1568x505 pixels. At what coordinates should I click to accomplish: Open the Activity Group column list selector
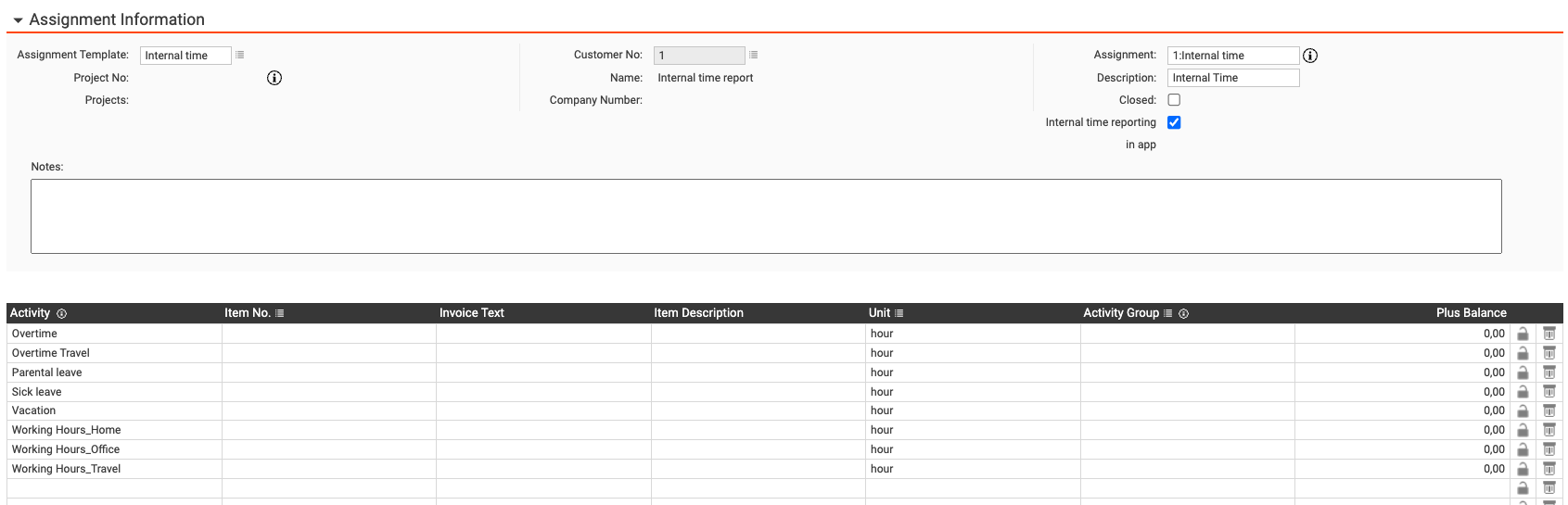click(1168, 313)
